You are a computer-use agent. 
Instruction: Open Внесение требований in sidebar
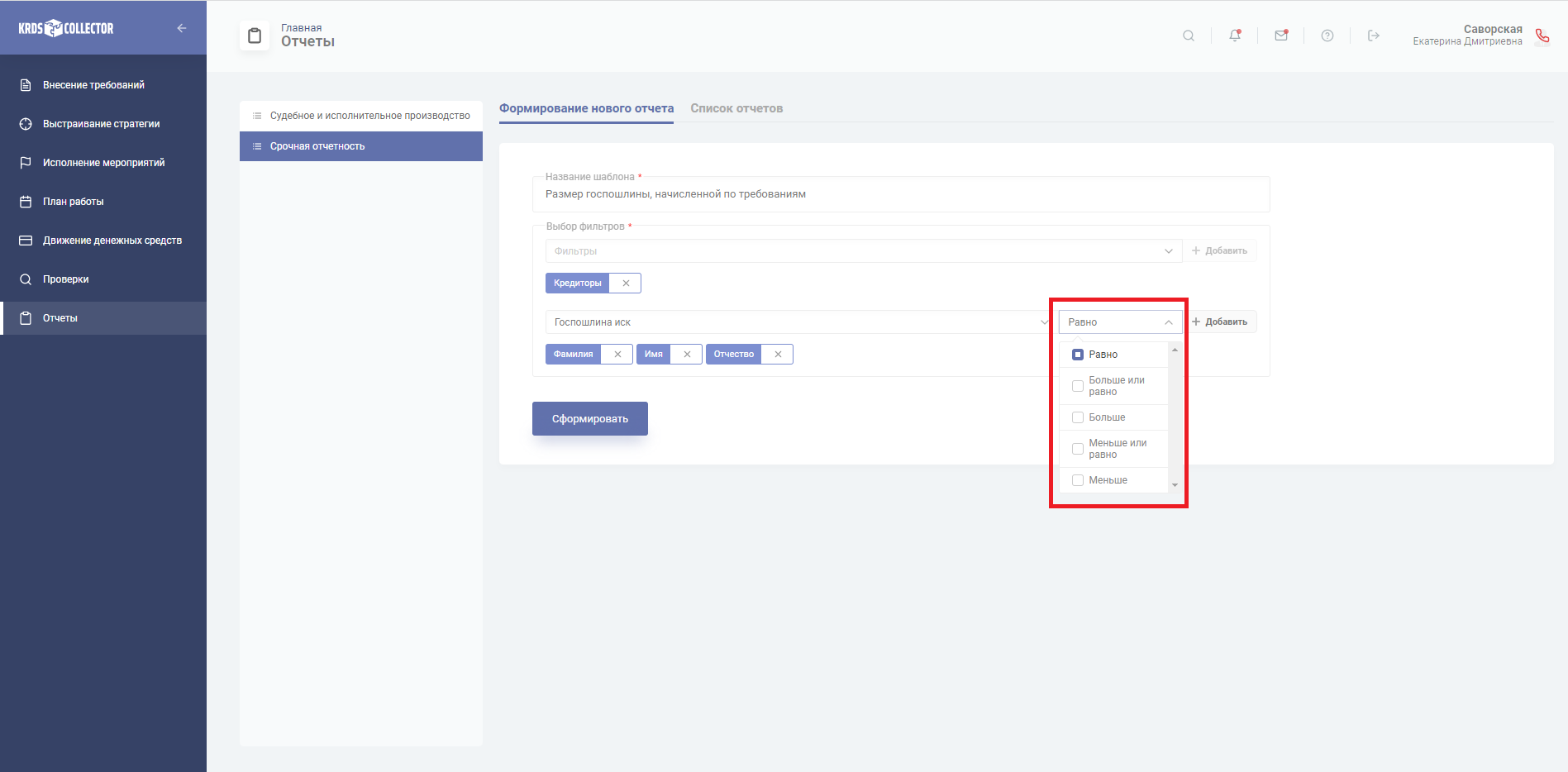click(103, 85)
